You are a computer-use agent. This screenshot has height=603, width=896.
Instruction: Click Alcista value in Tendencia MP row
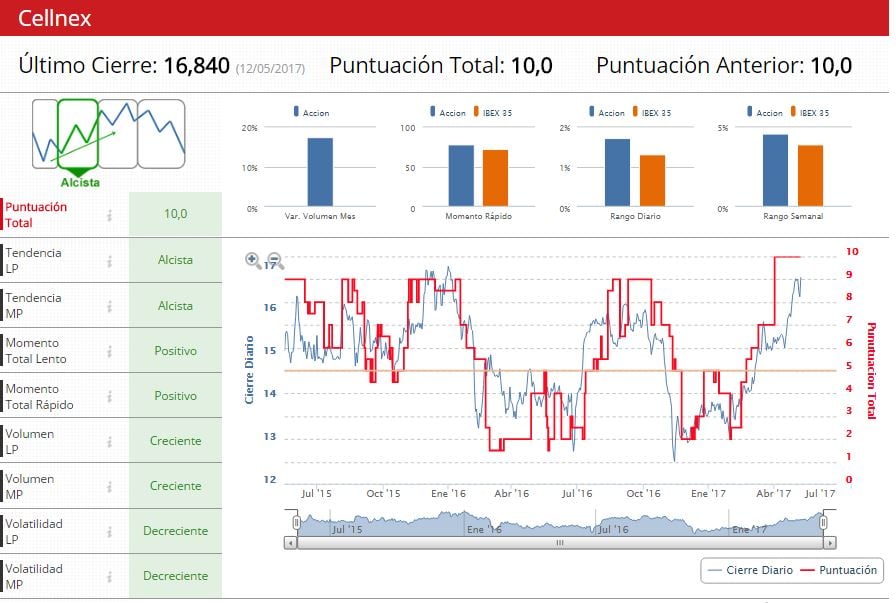pos(175,306)
